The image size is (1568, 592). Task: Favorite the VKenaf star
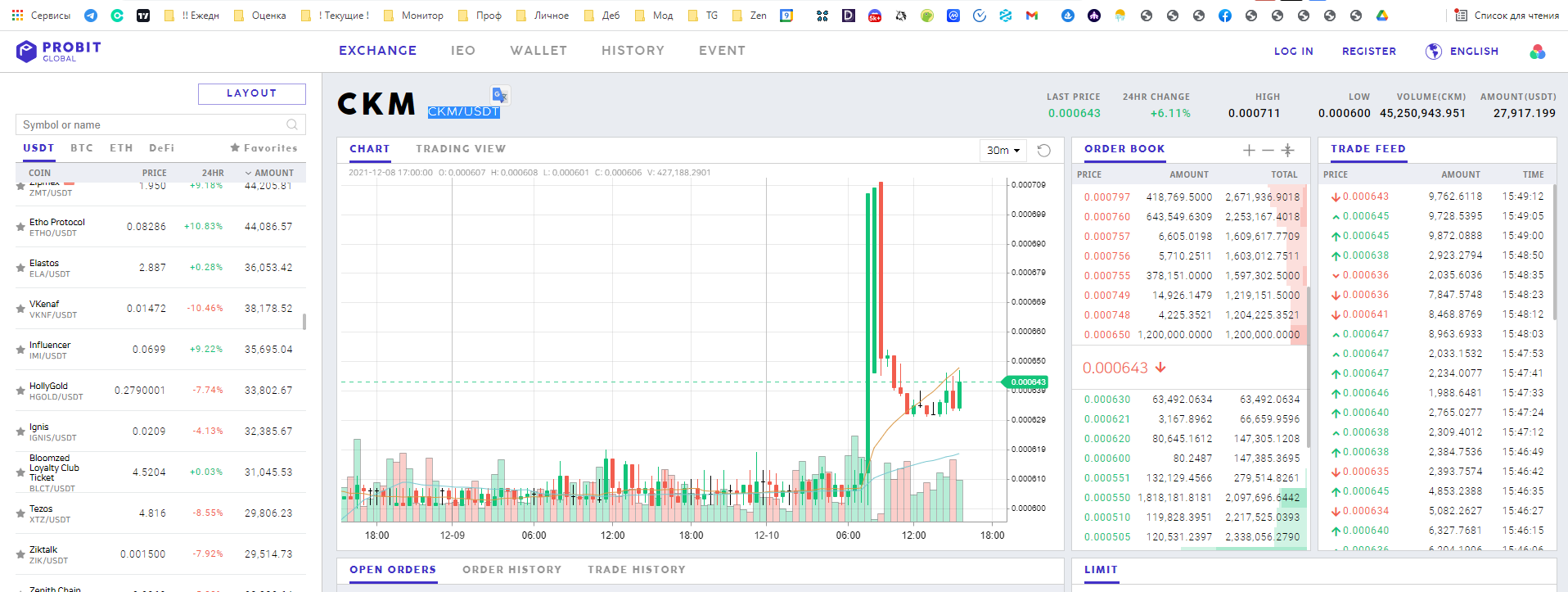click(20, 309)
